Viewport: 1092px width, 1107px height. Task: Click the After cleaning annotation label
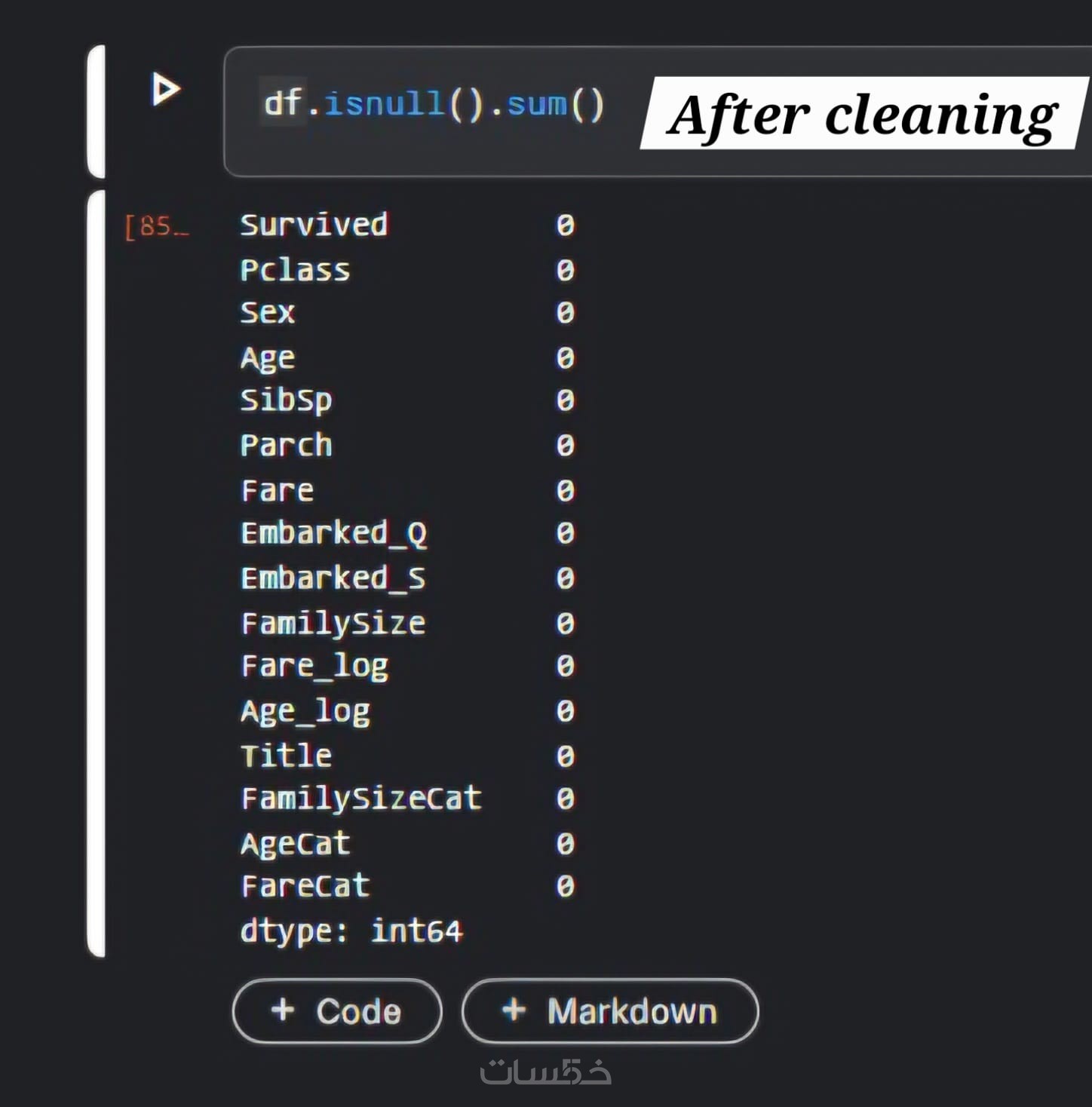(x=863, y=114)
